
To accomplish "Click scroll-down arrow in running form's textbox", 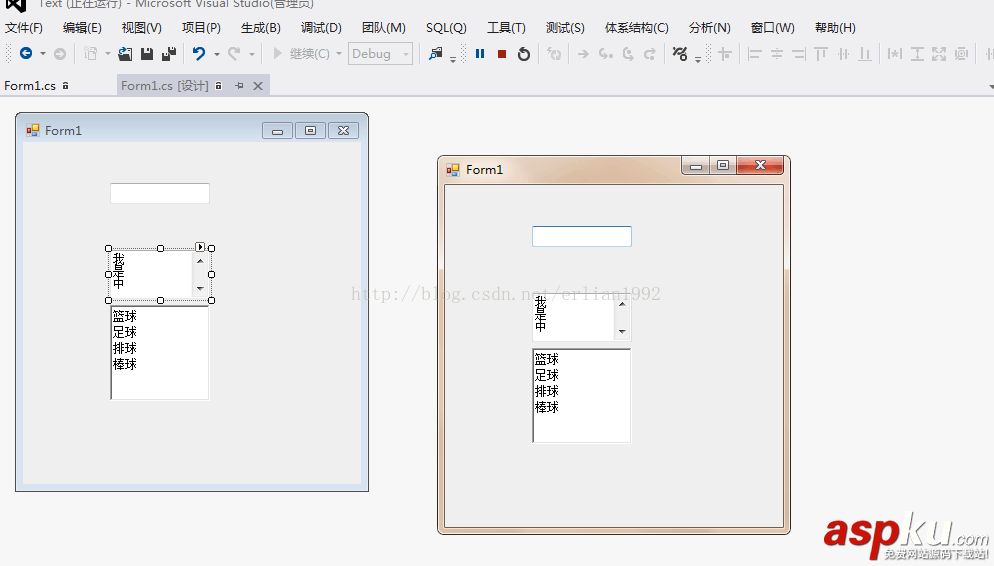I will [x=622, y=331].
